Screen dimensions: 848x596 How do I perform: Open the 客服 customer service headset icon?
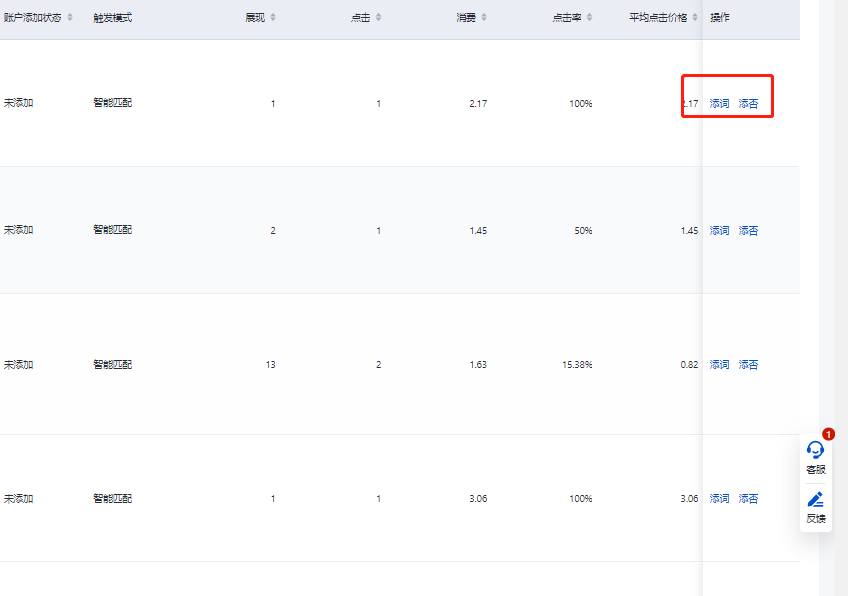816,450
